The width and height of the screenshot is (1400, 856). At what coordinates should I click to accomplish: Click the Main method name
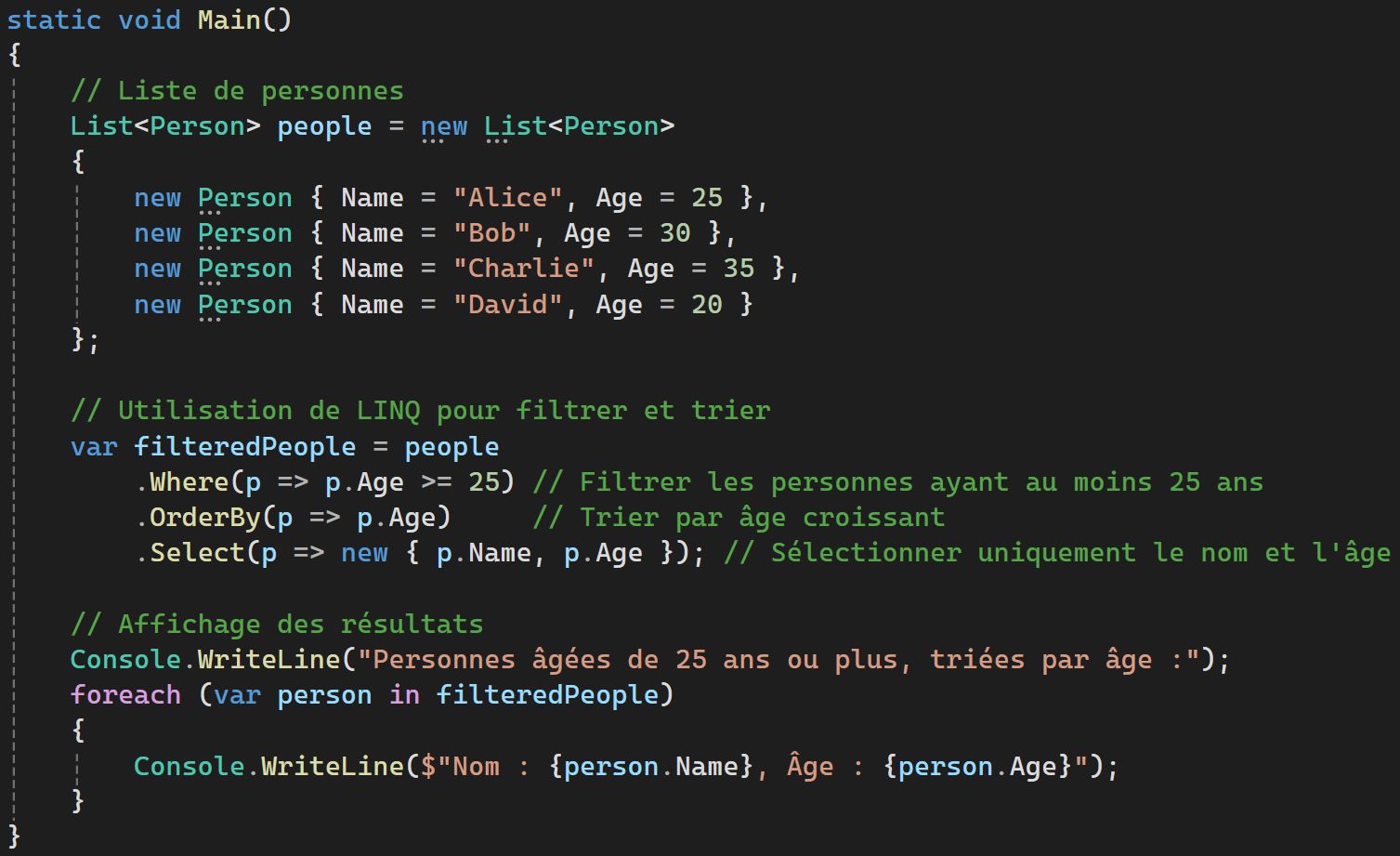(x=229, y=20)
